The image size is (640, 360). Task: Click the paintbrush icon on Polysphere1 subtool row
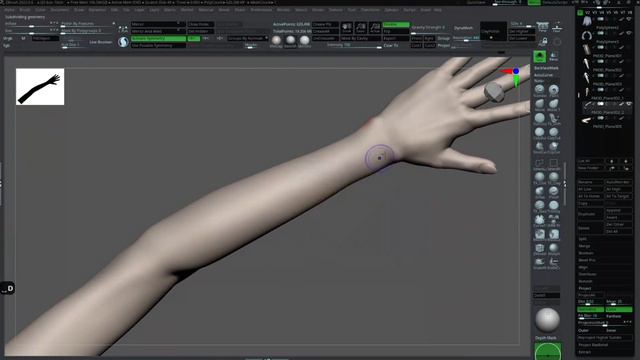[621, 33]
